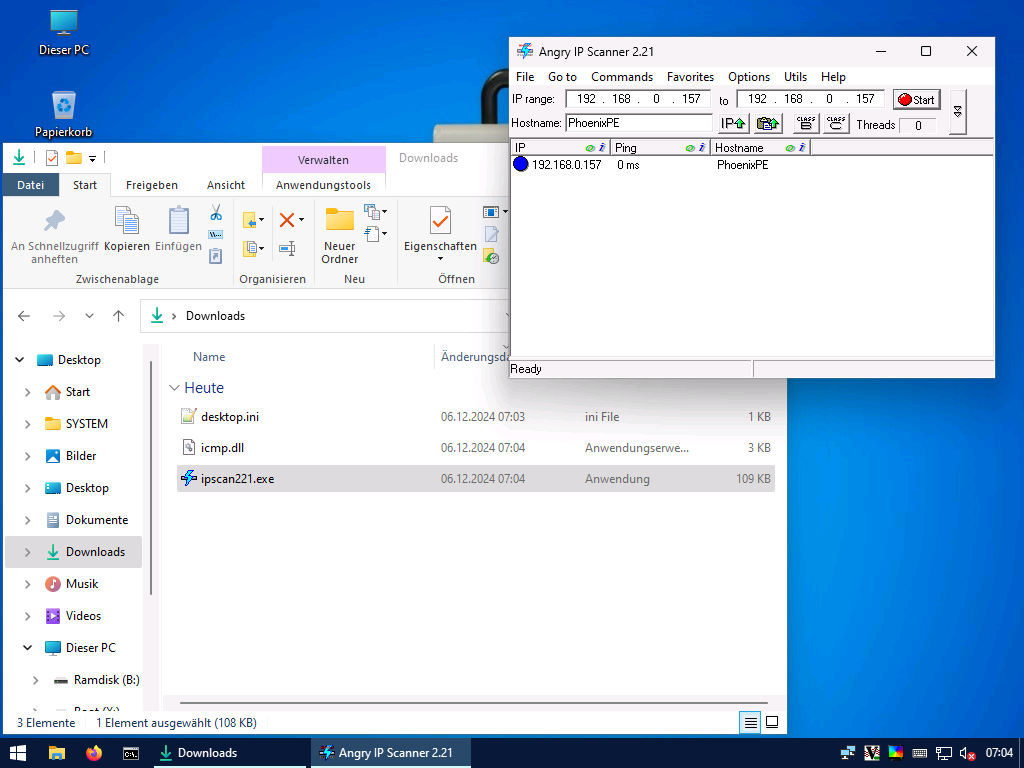Image resolution: width=1024 pixels, height=768 pixels.
Task: Switch to large thumbnails view toggle
Action: pos(772,722)
